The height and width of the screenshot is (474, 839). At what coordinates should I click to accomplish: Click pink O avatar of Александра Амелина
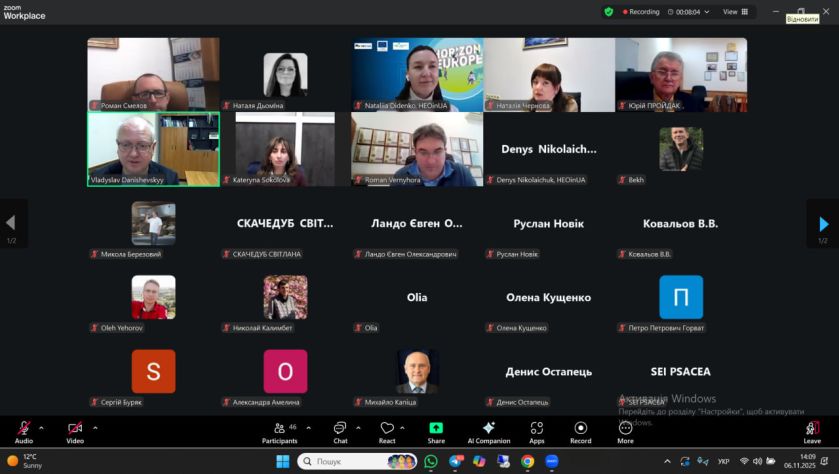click(x=285, y=371)
